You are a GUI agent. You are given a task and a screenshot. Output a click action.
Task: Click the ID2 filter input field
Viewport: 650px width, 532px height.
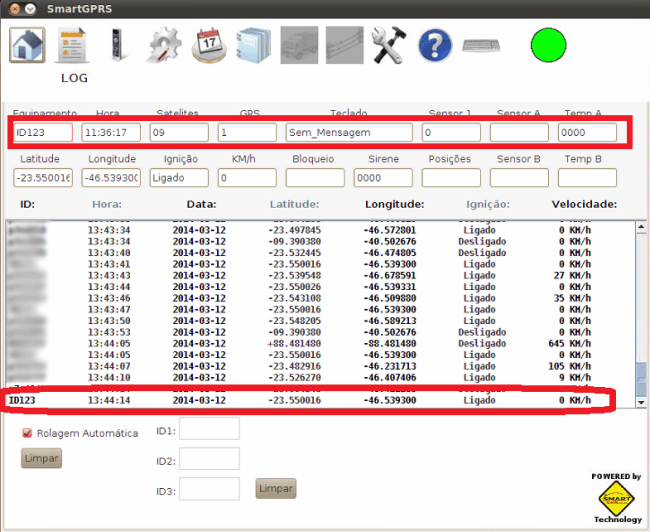pos(209,459)
